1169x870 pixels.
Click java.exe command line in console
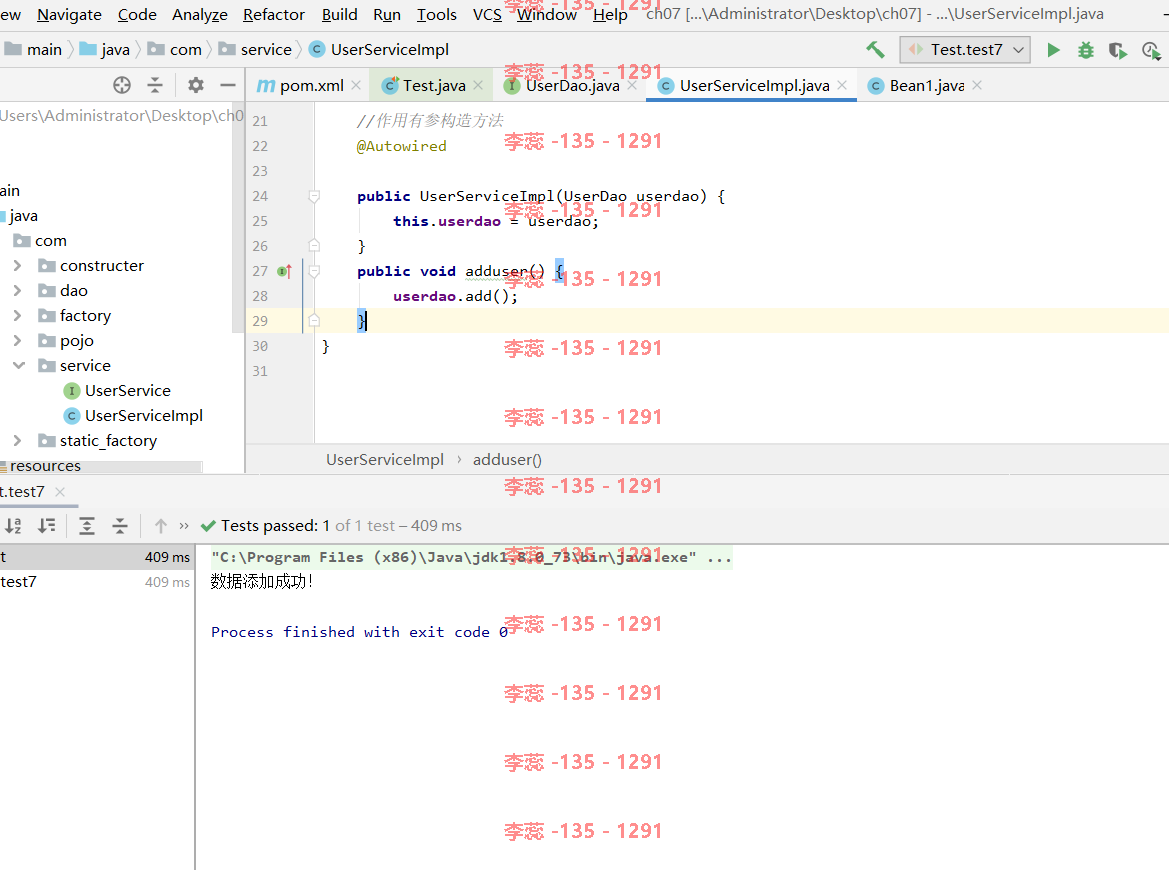pos(471,558)
